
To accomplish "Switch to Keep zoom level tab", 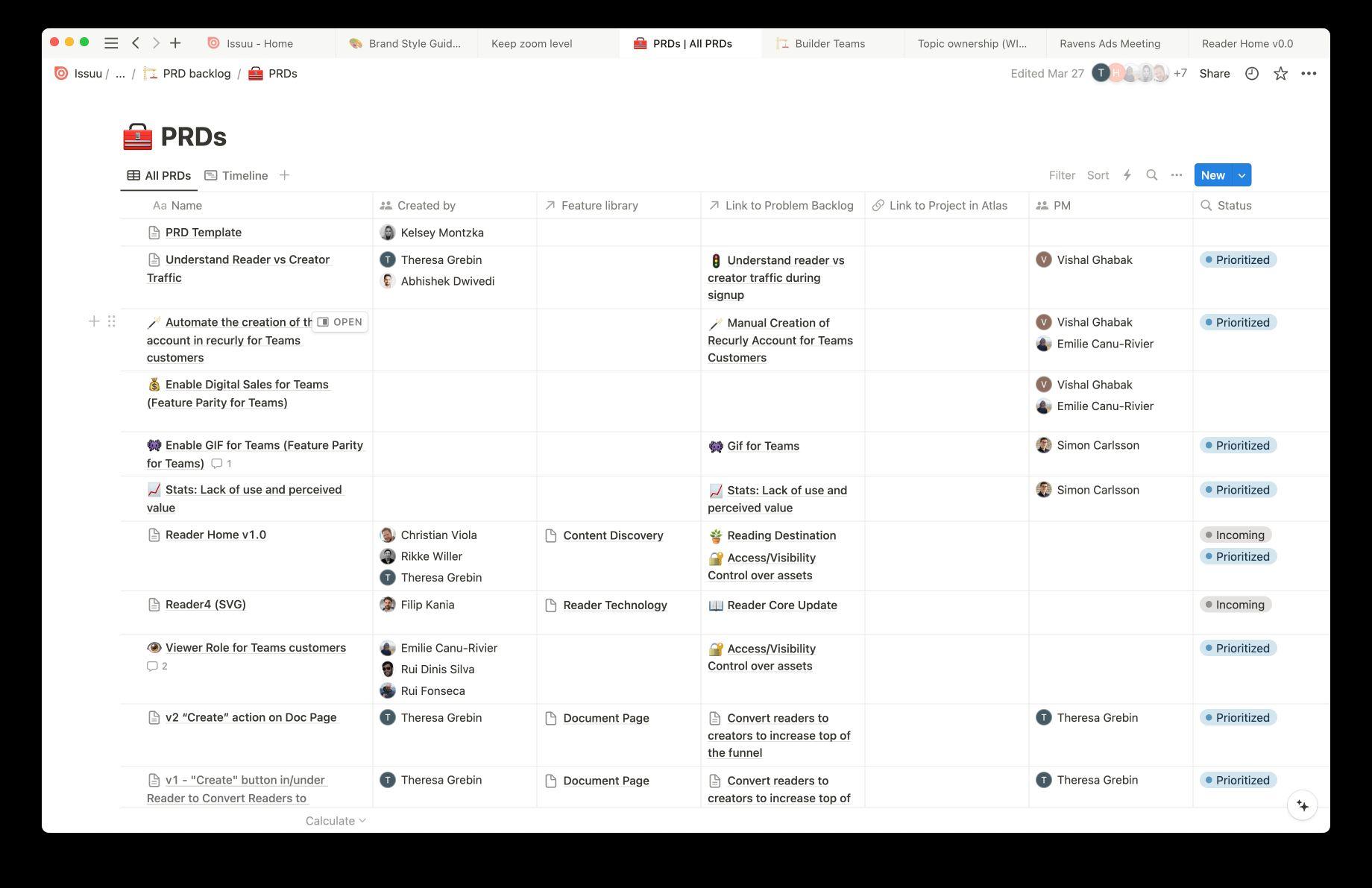I will (548, 43).
